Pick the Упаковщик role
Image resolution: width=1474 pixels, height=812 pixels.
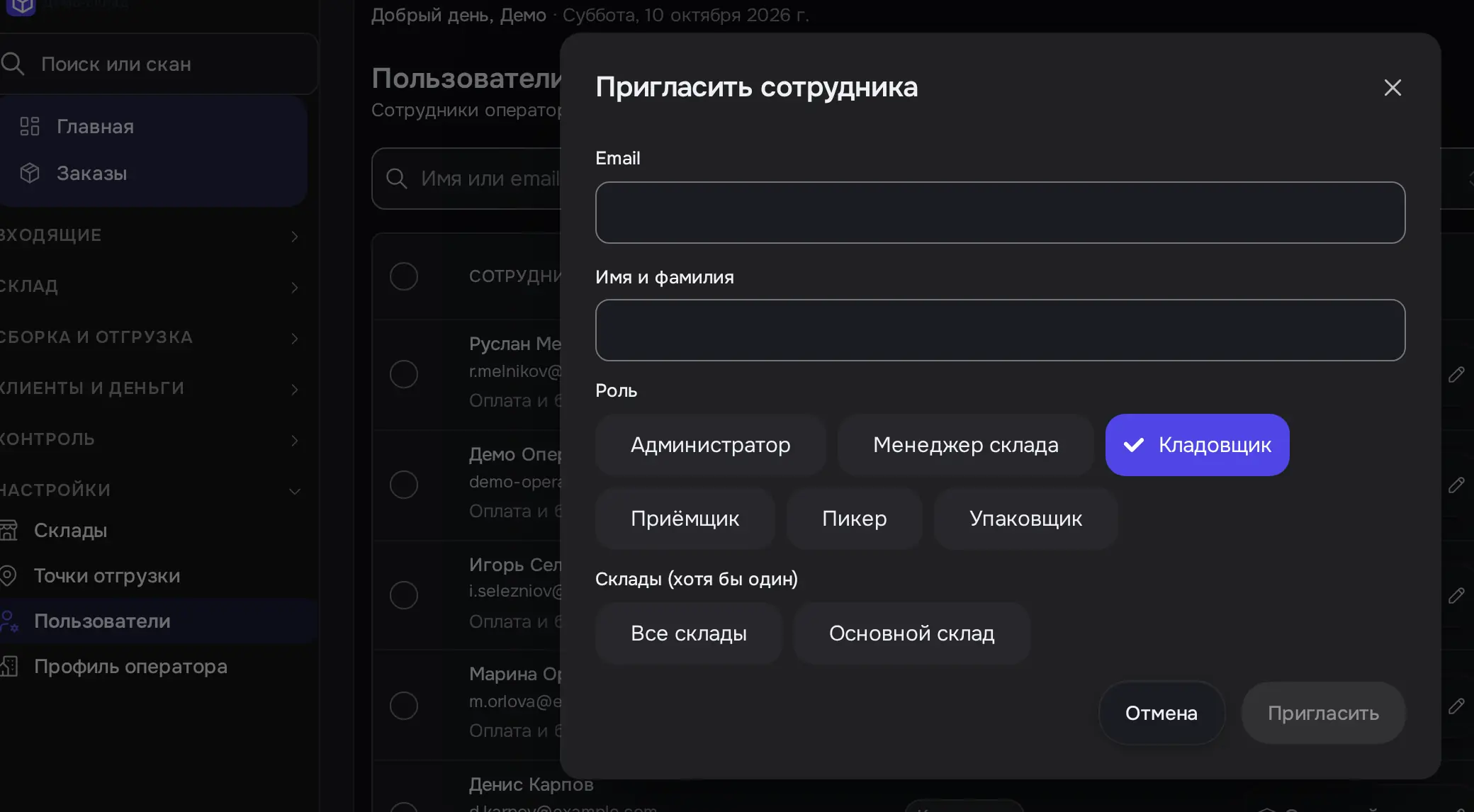point(1025,519)
